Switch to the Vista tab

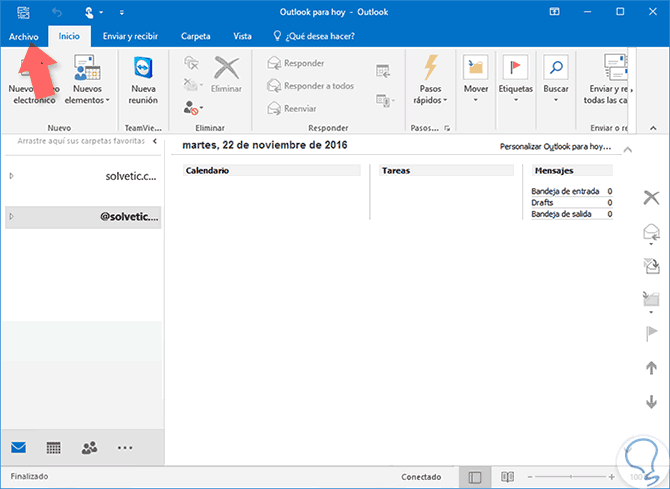[242, 36]
